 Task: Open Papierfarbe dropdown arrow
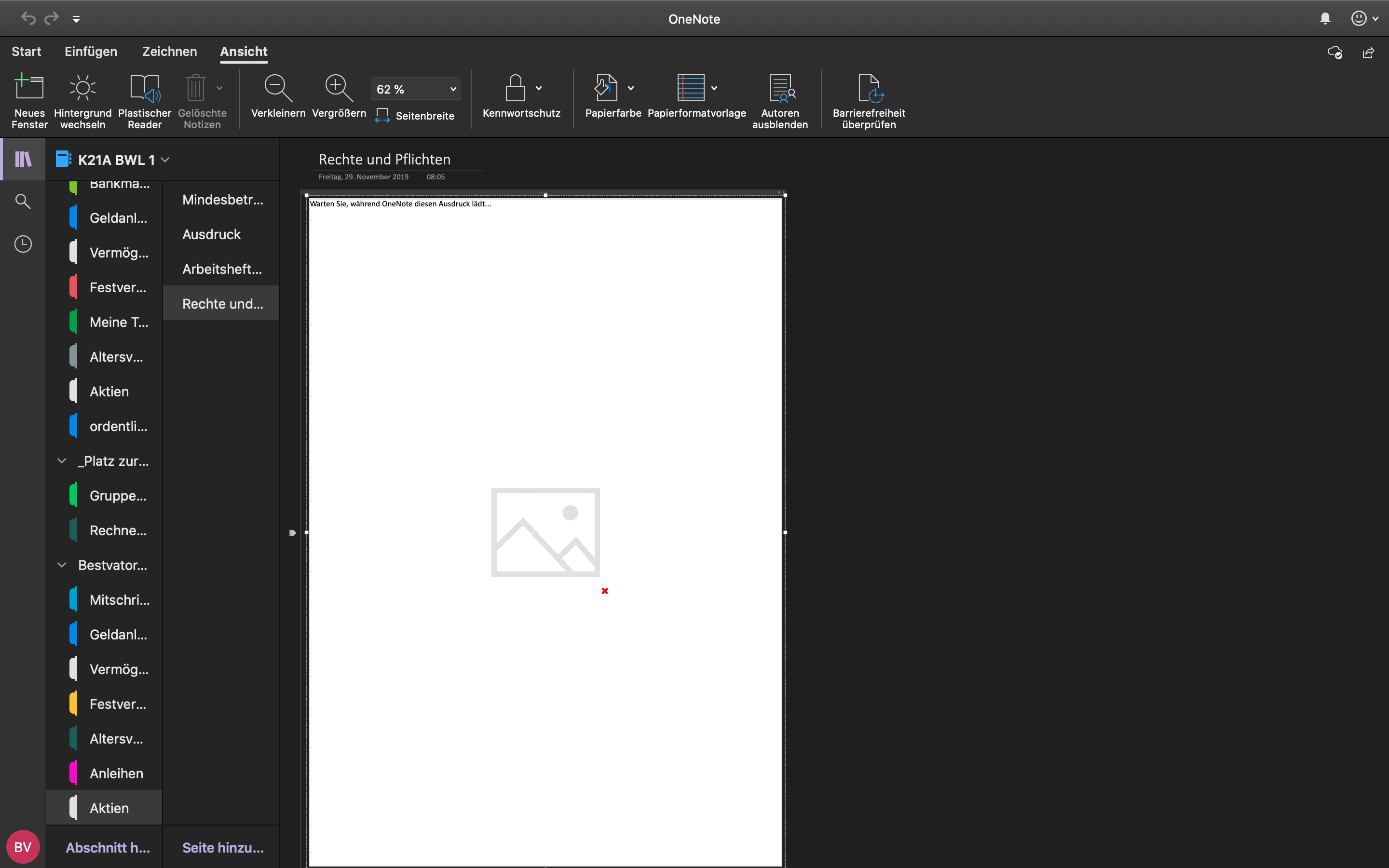coord(630,88)
